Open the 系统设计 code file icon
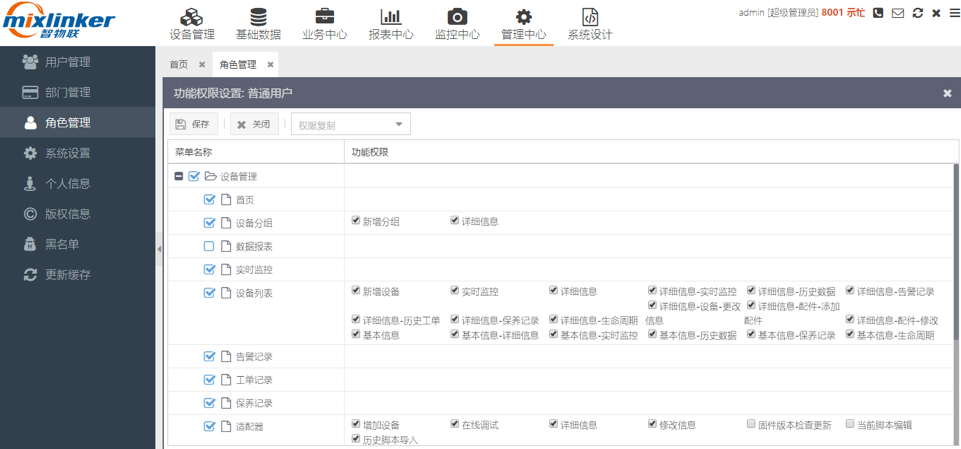The height and width of the screenshot is (449, 961). (x=590, y=17)
